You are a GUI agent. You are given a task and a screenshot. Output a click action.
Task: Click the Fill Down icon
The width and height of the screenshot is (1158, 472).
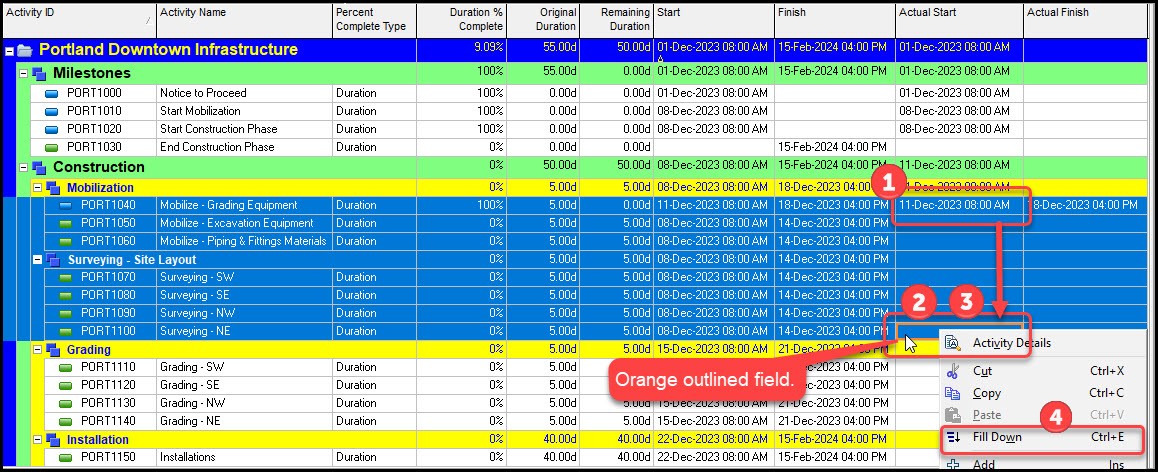pyautogui.click(x=952, y=437)
